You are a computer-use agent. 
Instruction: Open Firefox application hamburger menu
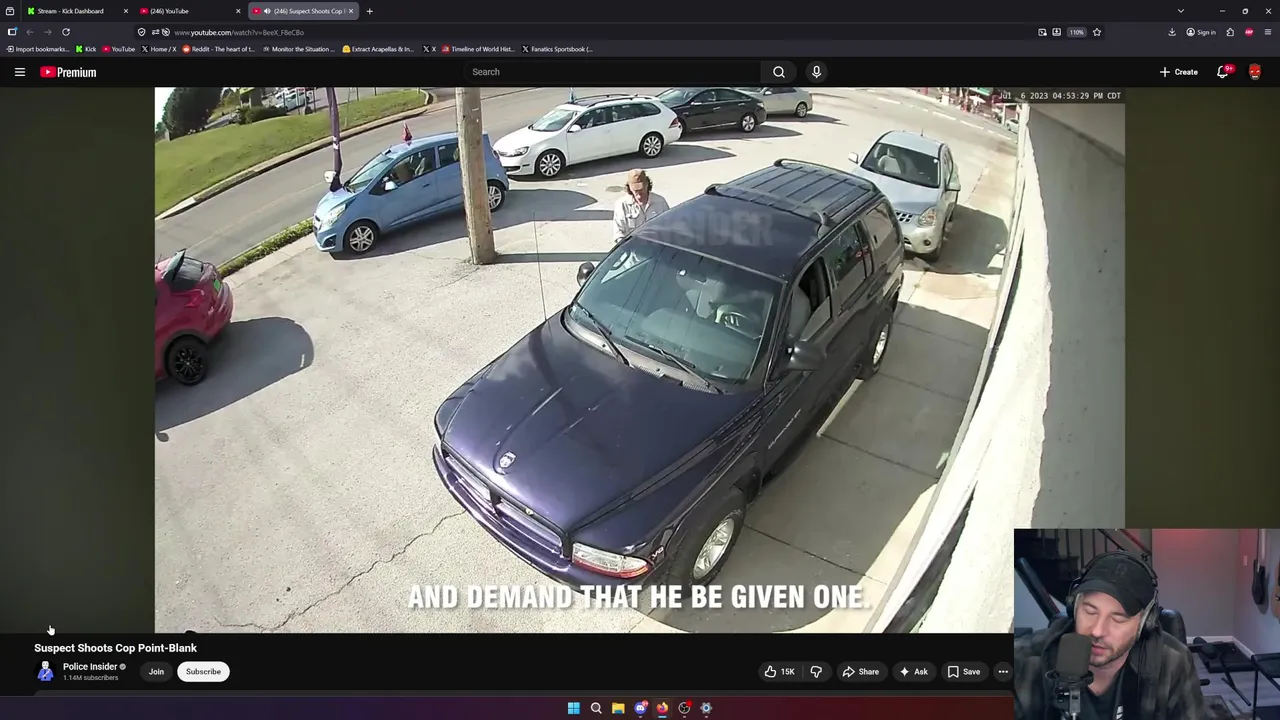(x=1268, y=32)
